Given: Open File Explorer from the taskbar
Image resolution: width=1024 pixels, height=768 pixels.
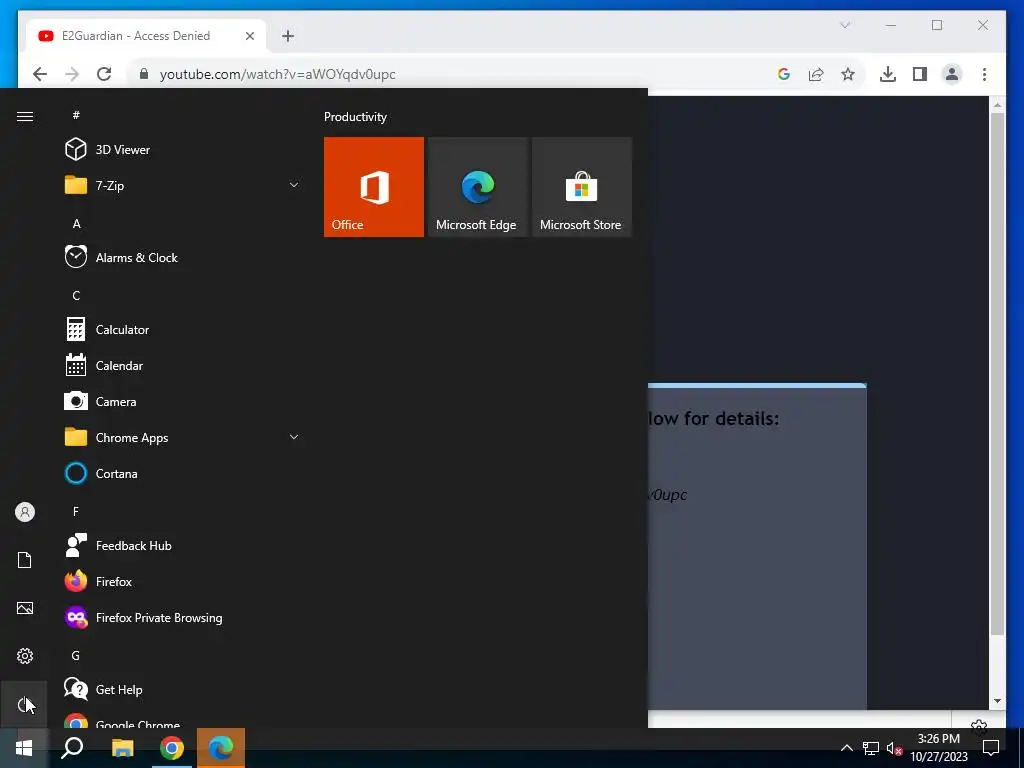Looking at the screenshot, I should pos(122,748).
